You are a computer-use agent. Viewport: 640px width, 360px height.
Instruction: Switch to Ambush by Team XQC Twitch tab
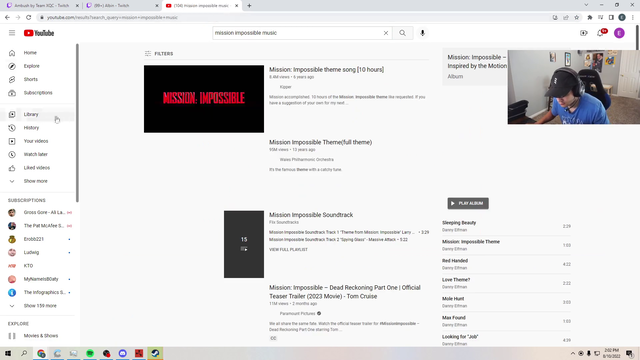[x=41, y=6]
